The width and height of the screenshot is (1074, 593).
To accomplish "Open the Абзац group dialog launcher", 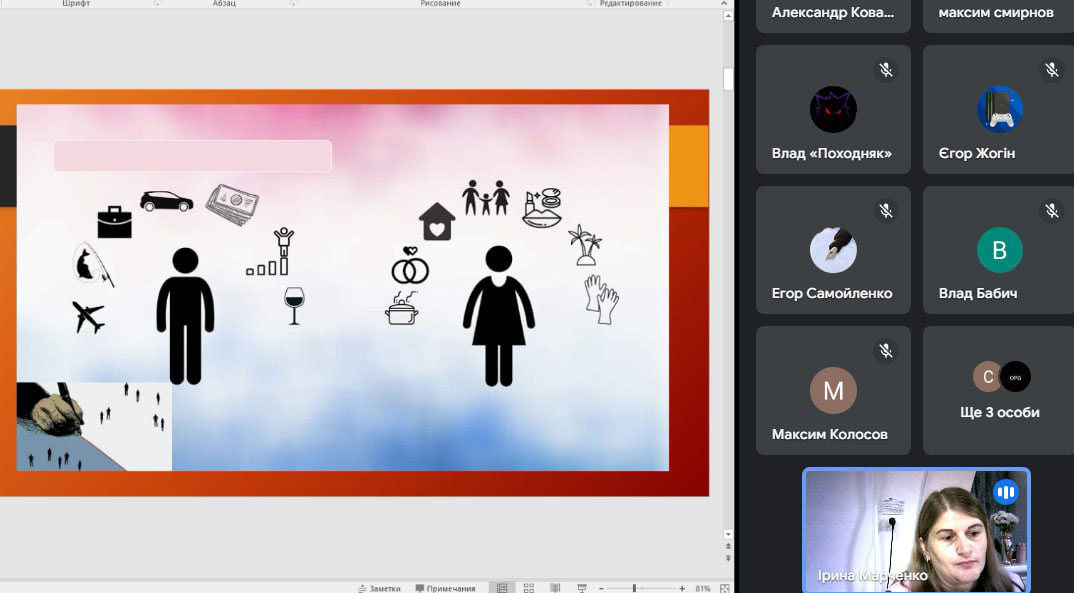I will pyautogui.click(x=292, y=3).
